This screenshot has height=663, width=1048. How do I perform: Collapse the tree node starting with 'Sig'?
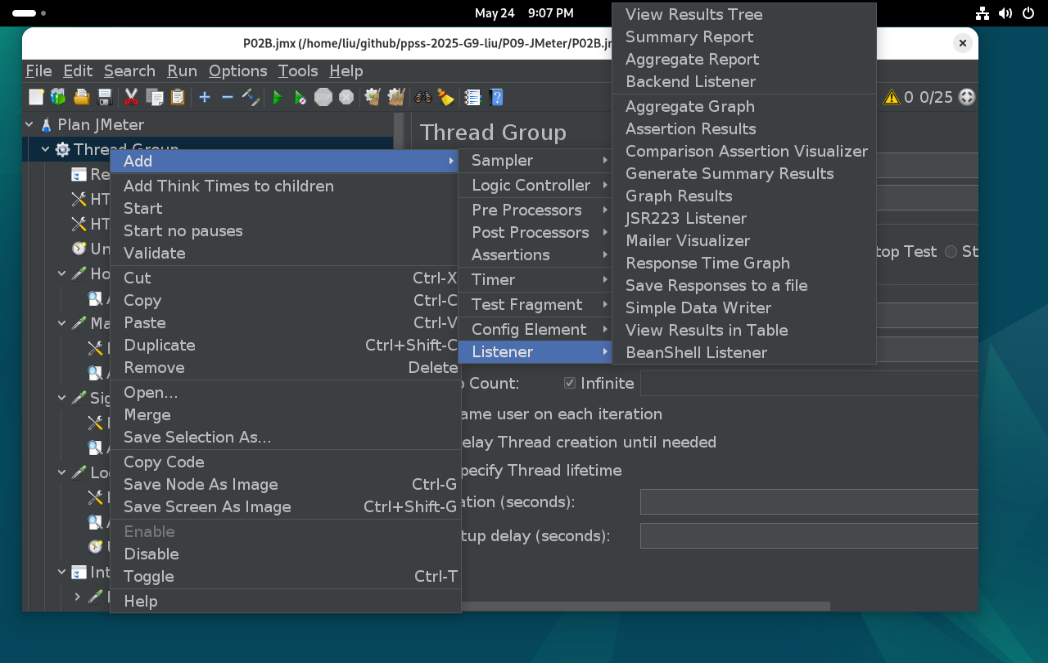(x=61, y=398)
